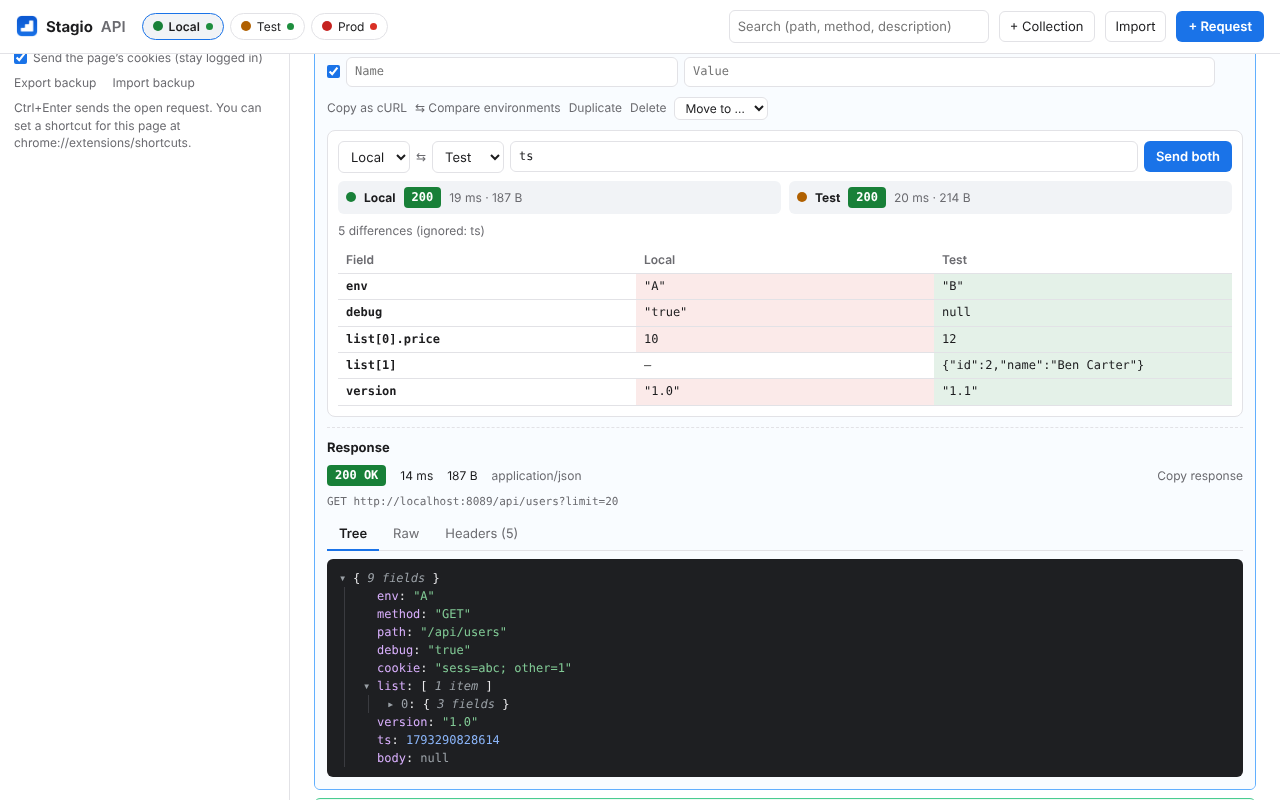Image resolution: width=1280 pixels, height=800 pixels.
Task: Collapse the list array node
Action: tap(367, 686)
